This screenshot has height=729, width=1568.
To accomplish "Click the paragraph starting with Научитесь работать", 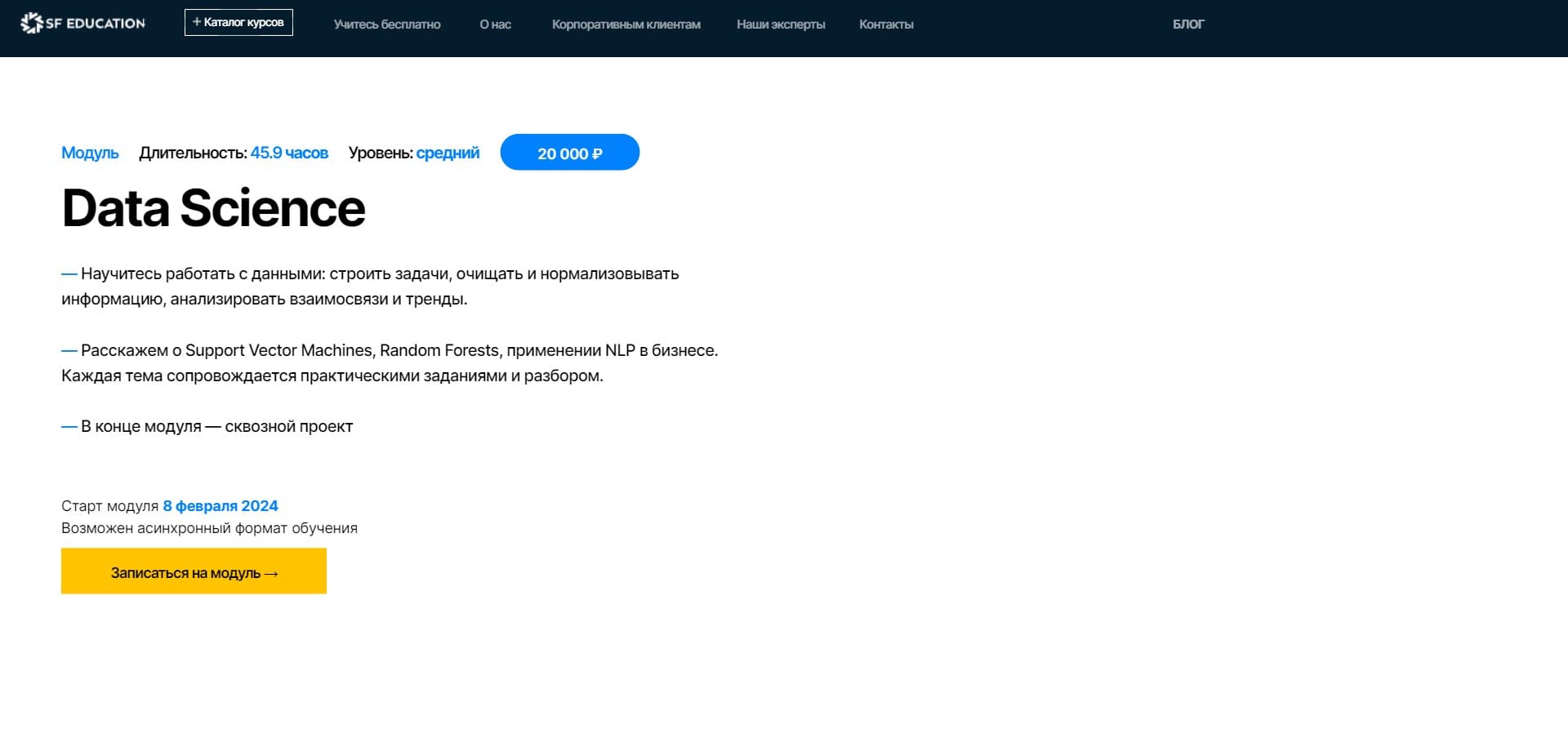I will click(370, 287).
